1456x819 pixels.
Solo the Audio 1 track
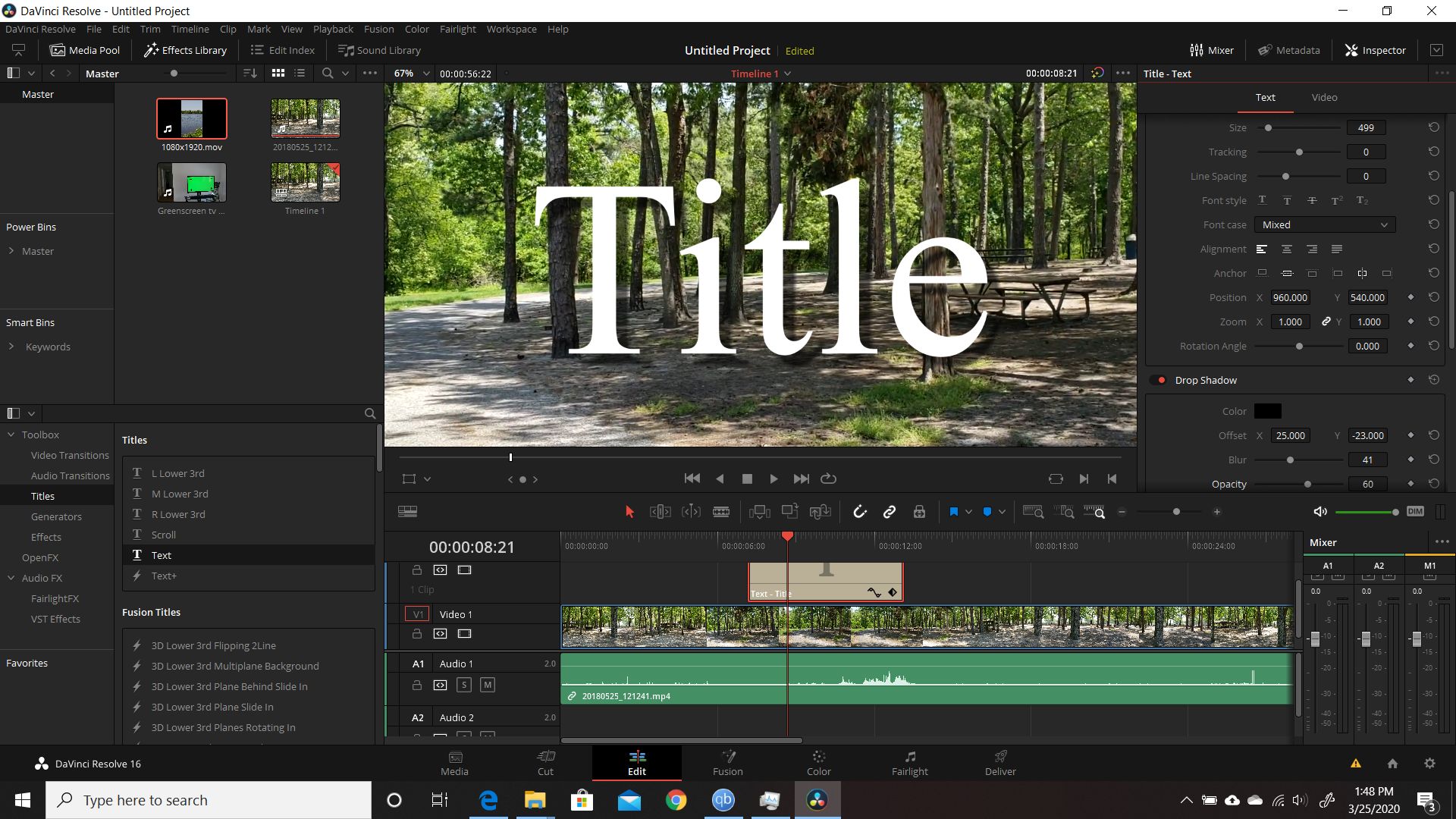[464, 685]
